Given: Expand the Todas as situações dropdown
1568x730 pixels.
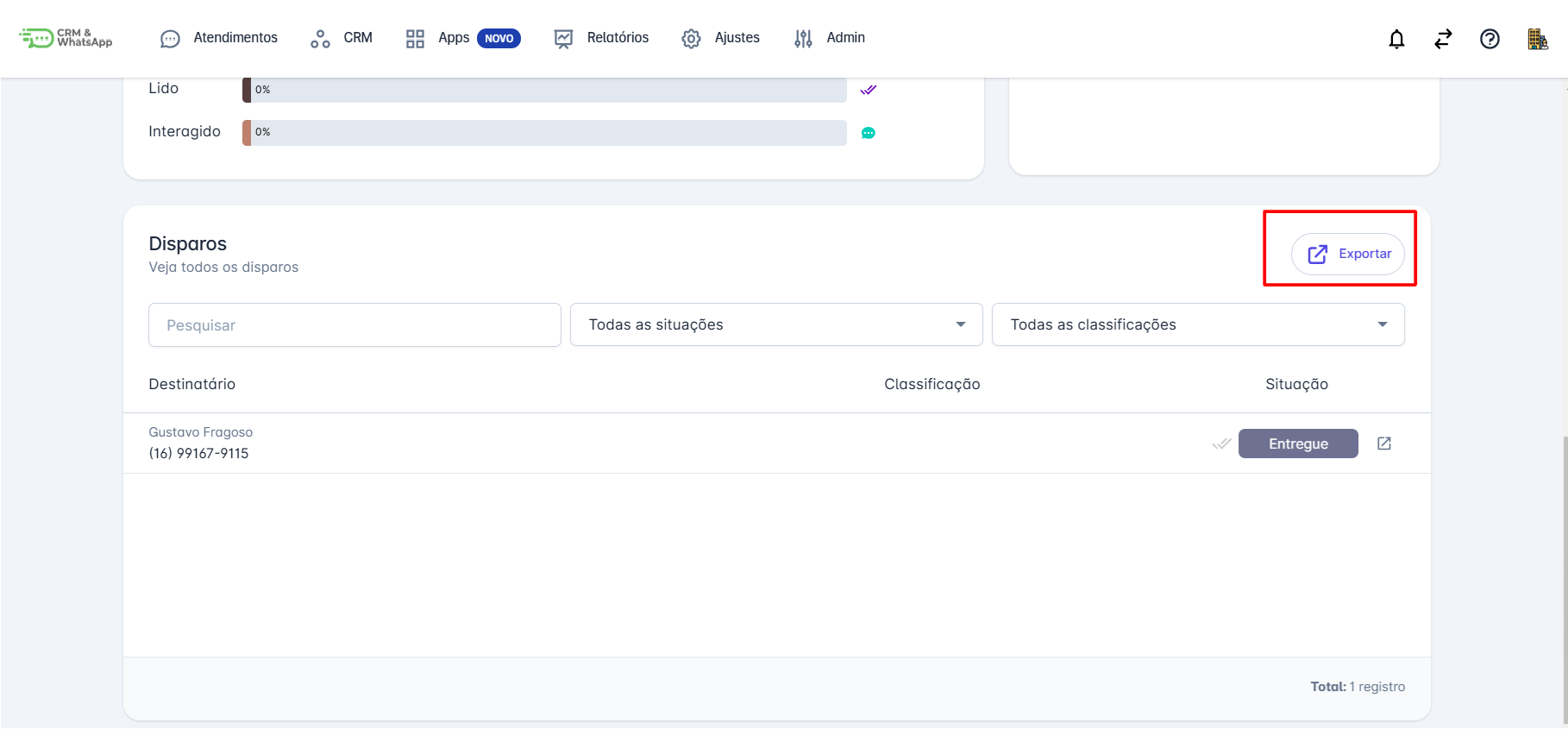Looking at the screenshot, I should pyautogui.click(x=776, y=324).
